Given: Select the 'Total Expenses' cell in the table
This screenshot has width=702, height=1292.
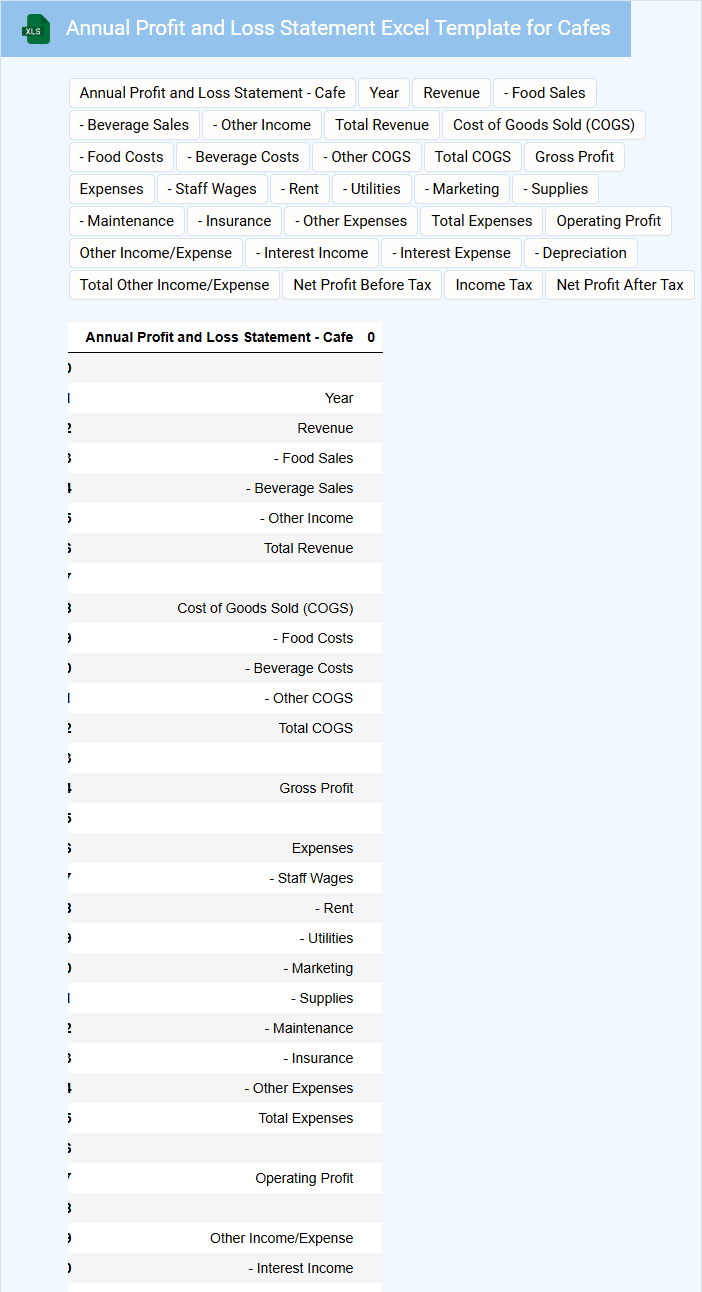Looking at the screenshot, I should [x=305, y=1118].
